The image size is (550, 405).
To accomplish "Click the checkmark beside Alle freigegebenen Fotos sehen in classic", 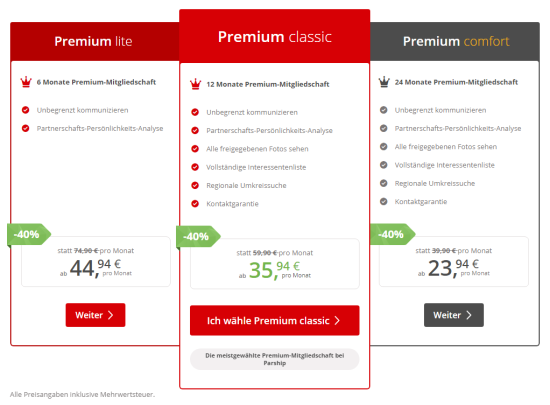I will 195,149.
